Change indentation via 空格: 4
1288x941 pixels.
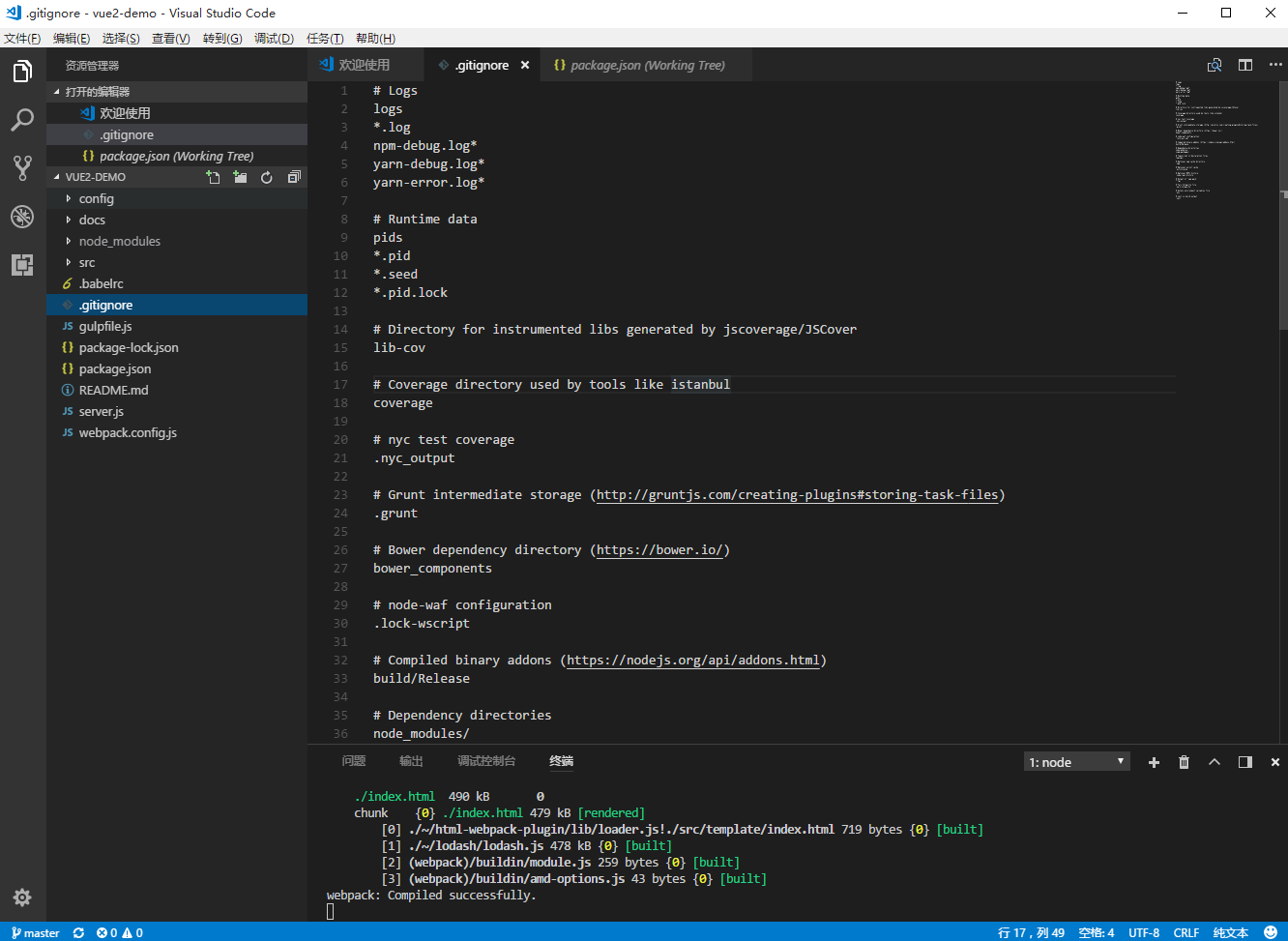click(x=1097, y=932)
